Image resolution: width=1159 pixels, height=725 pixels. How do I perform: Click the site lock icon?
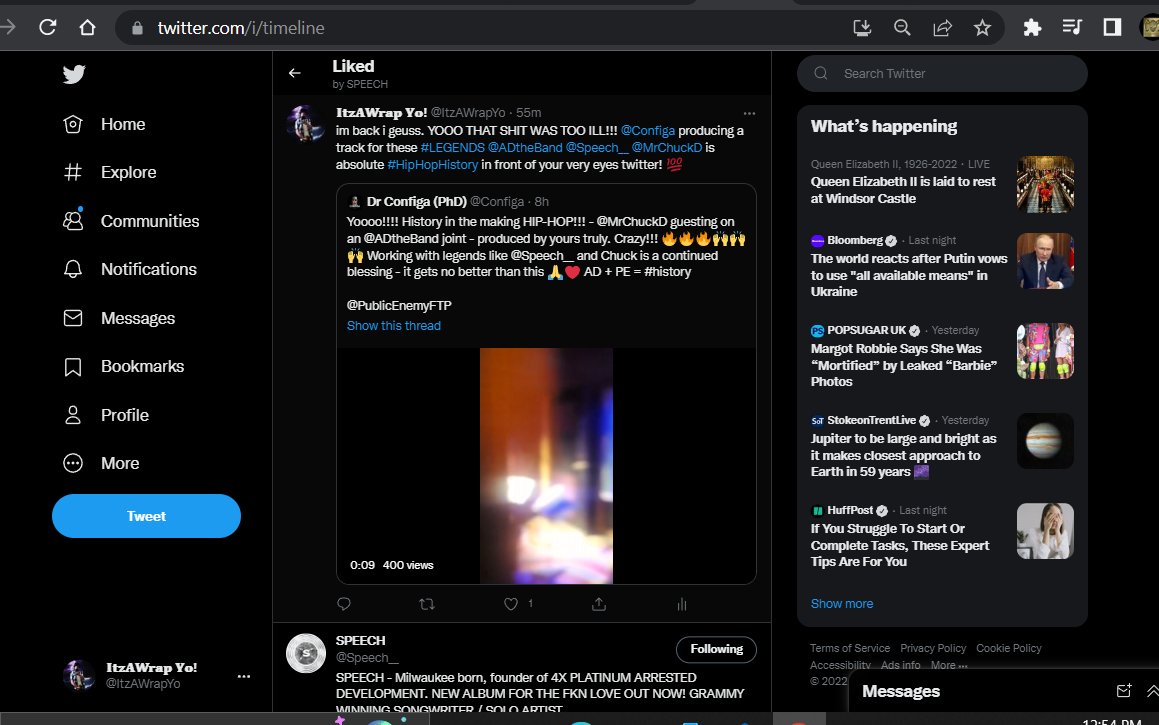pyautogui.click(x=137, y=28)
